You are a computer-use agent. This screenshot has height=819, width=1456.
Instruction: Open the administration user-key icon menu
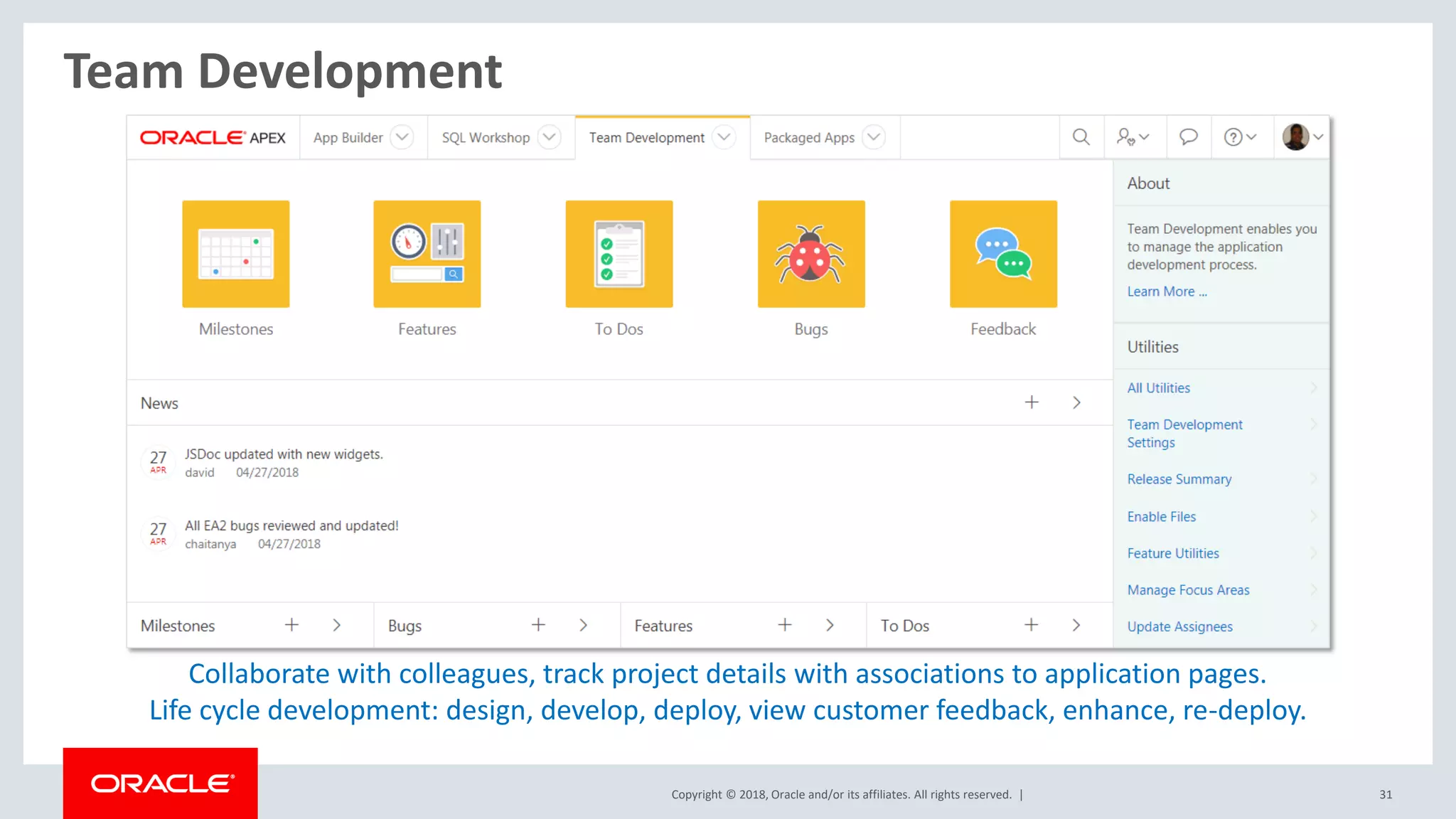click(x=1133, y=137)
